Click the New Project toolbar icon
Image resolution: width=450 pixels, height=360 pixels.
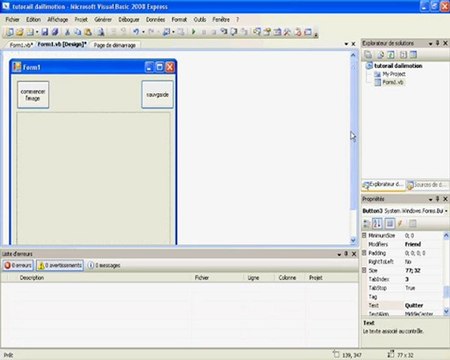coord(10,32)
